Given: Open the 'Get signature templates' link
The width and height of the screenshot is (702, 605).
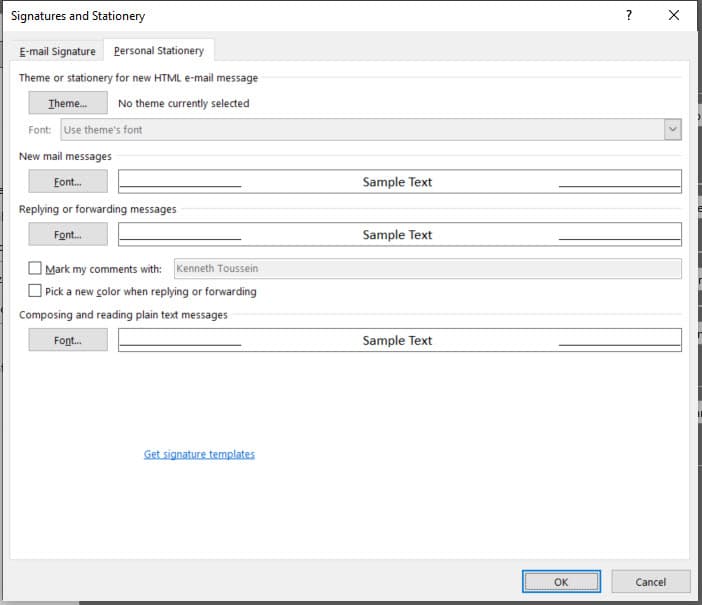Looking at the screenshot, I should pos(199,454).
